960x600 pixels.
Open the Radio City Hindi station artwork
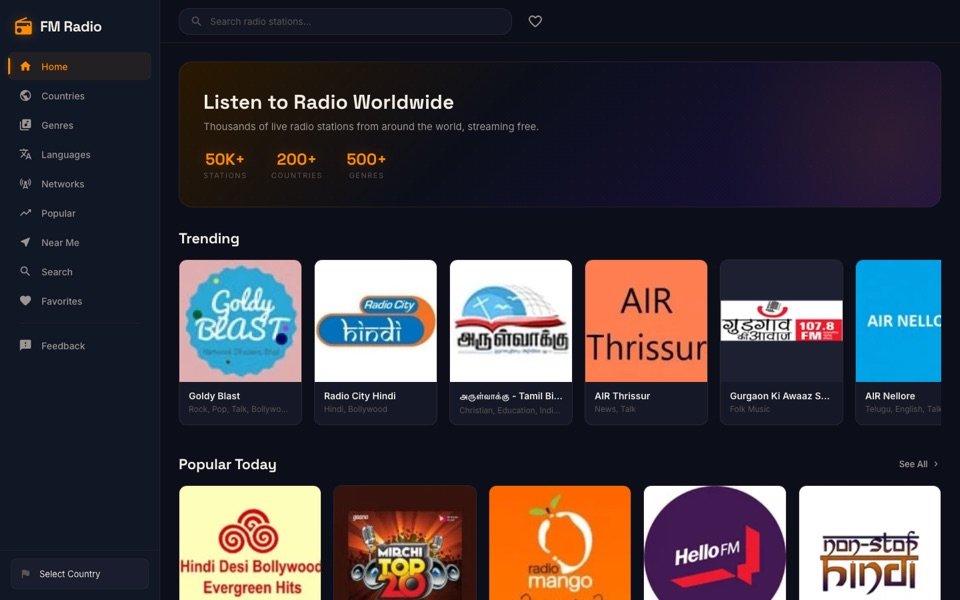375,321
